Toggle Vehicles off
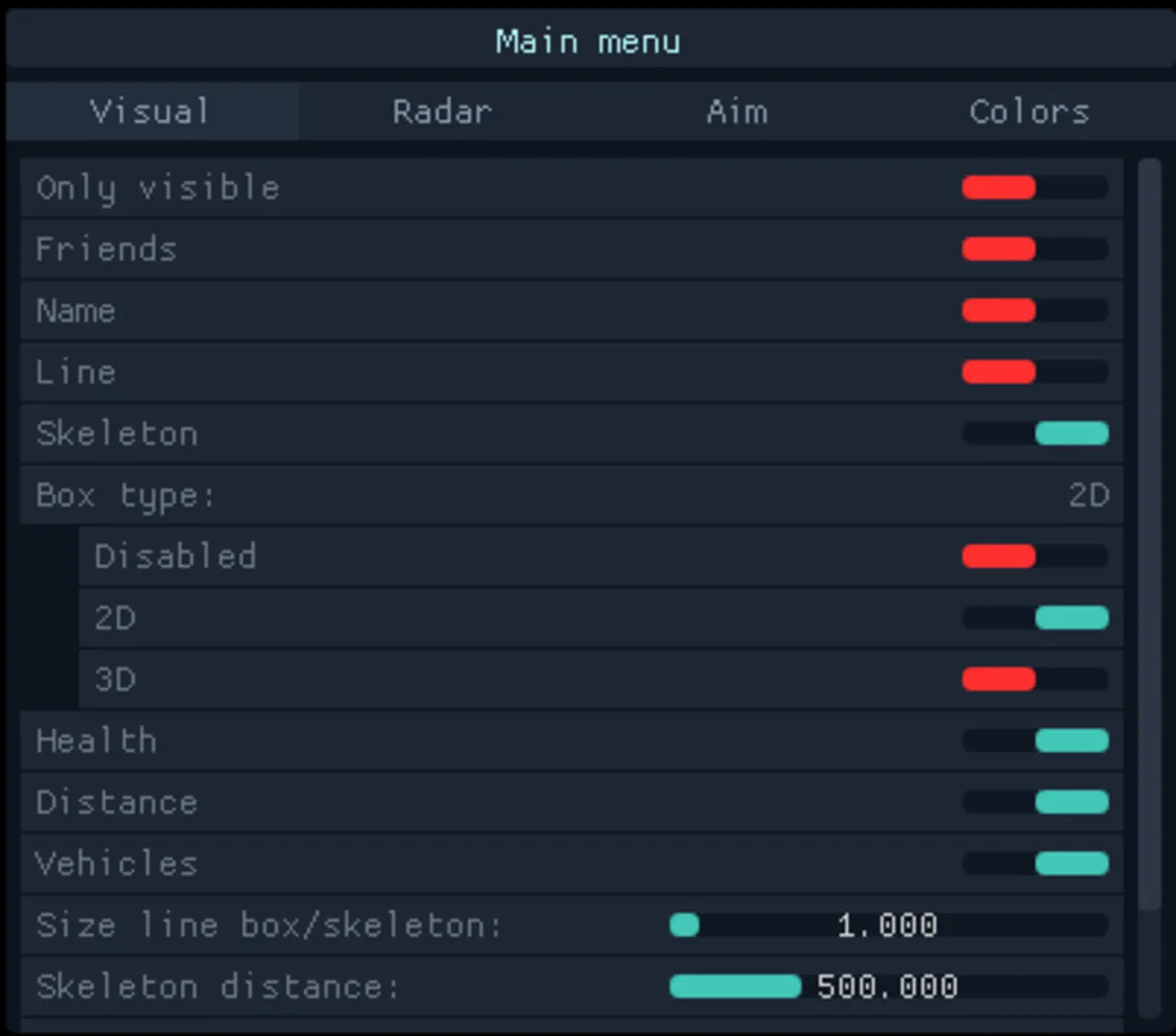1176x1036 pixels. click(1034, 863)
